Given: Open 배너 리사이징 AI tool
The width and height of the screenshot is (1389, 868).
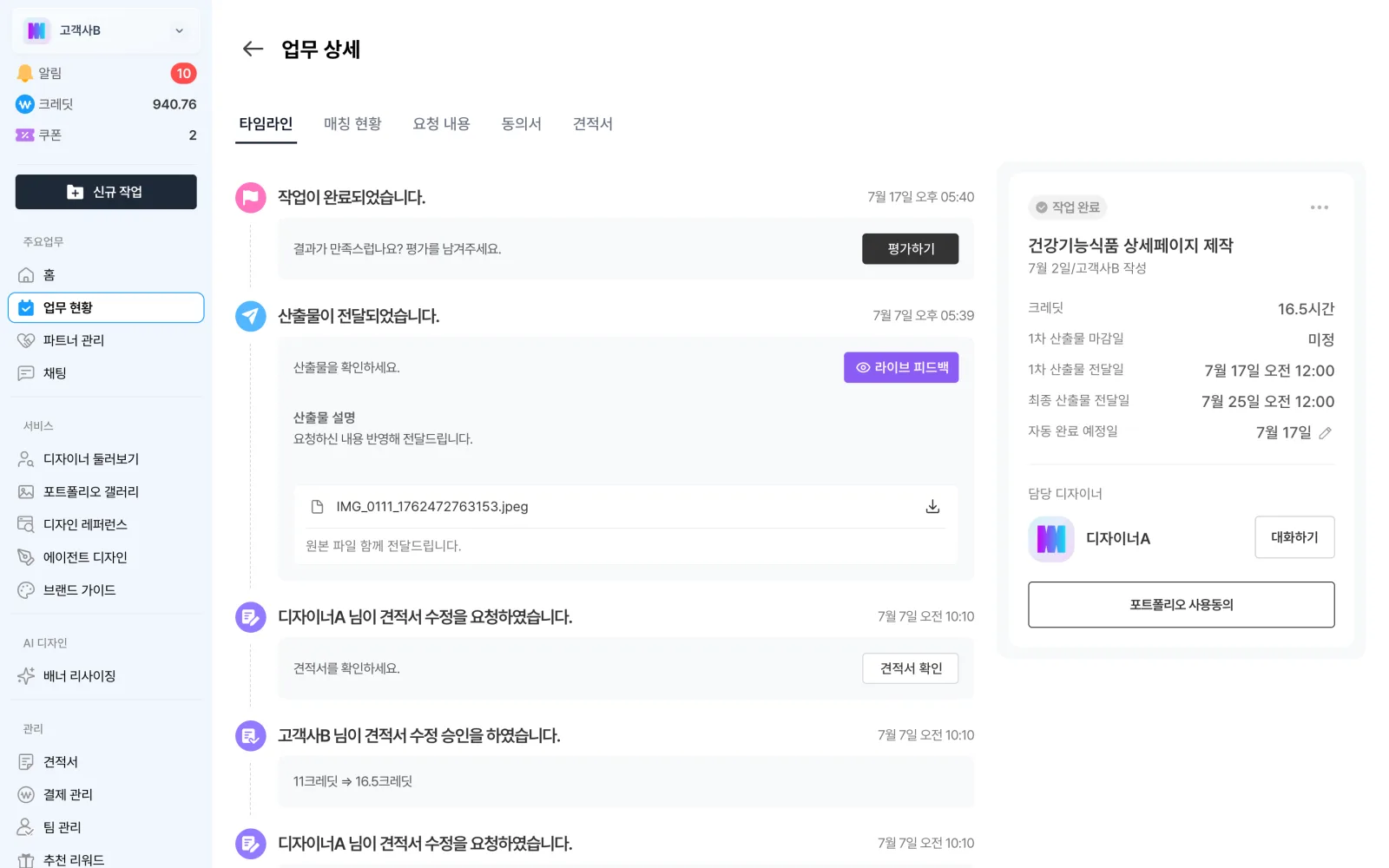Looking at the screenshot, I should tap(106, 676).
